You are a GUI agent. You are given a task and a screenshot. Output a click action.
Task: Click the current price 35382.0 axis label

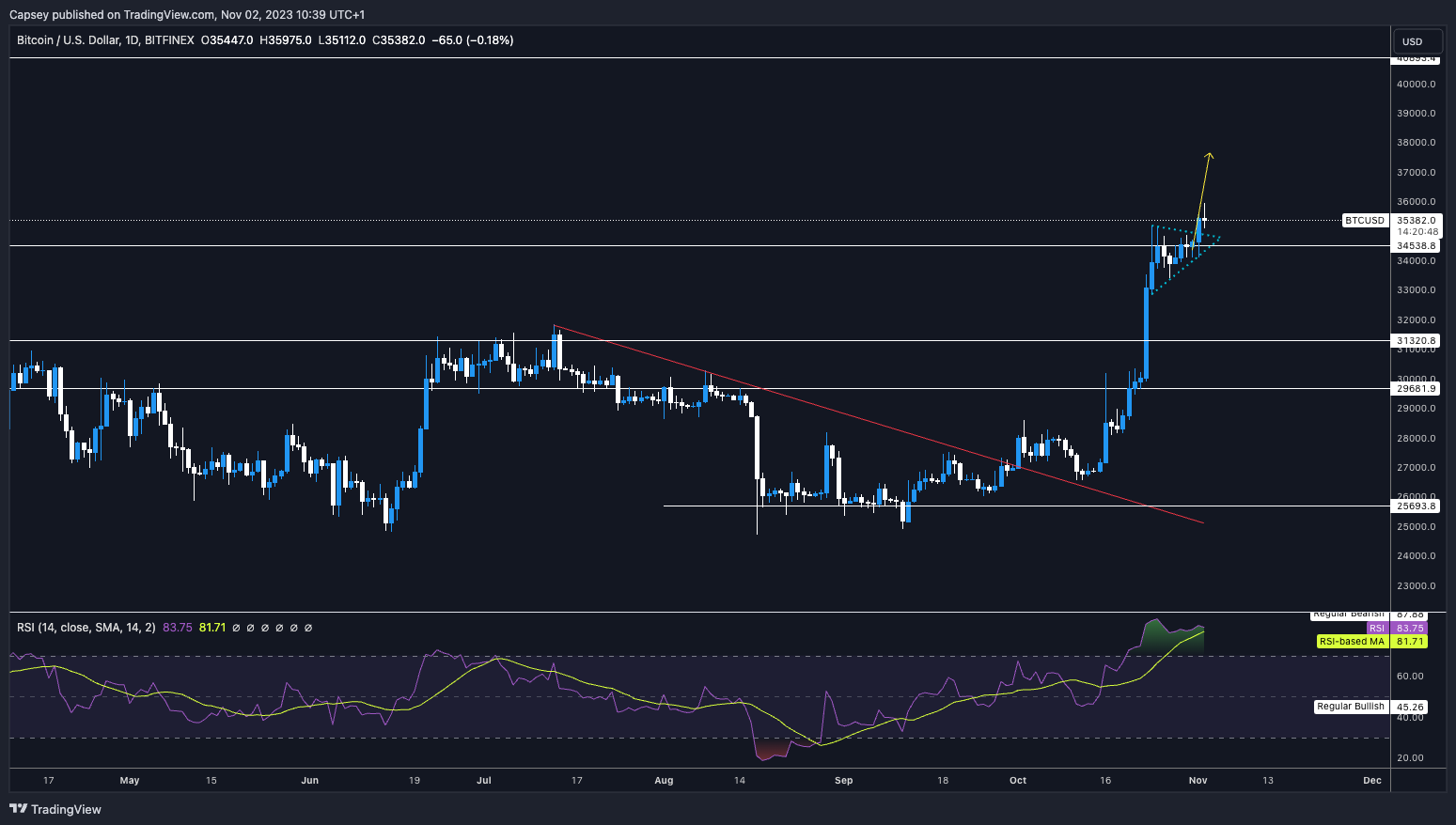pyautogui.click(x=1416, y=221)
